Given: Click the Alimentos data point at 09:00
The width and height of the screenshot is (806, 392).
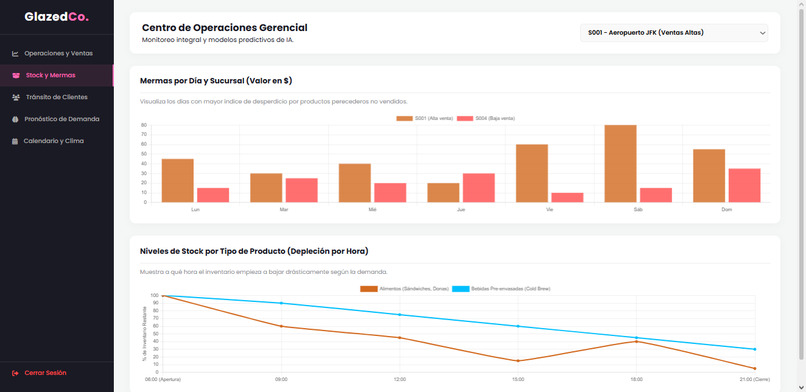Looking at the screenshot, I should 281,326.
